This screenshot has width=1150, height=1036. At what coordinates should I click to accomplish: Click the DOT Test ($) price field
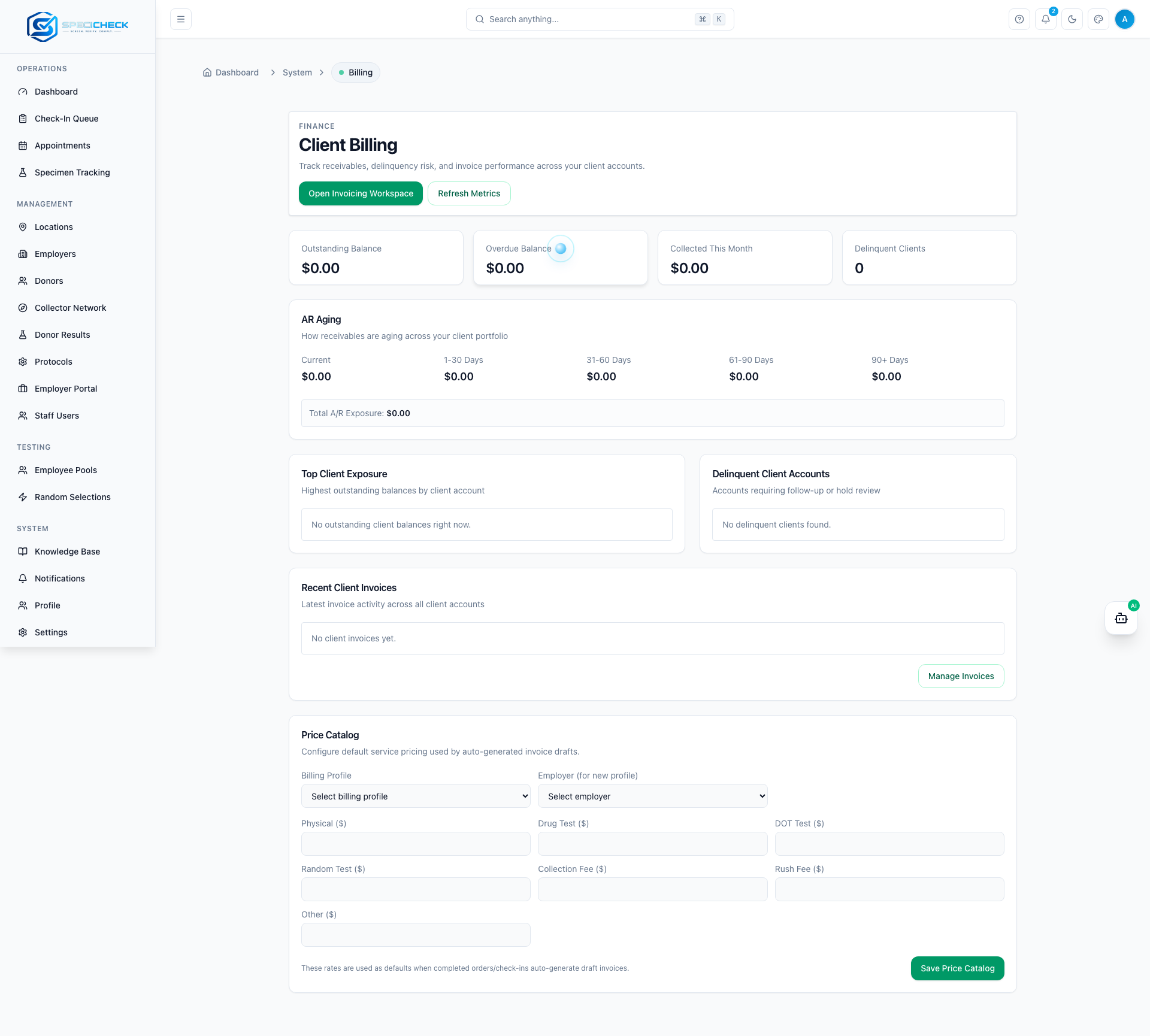(889, 844)
